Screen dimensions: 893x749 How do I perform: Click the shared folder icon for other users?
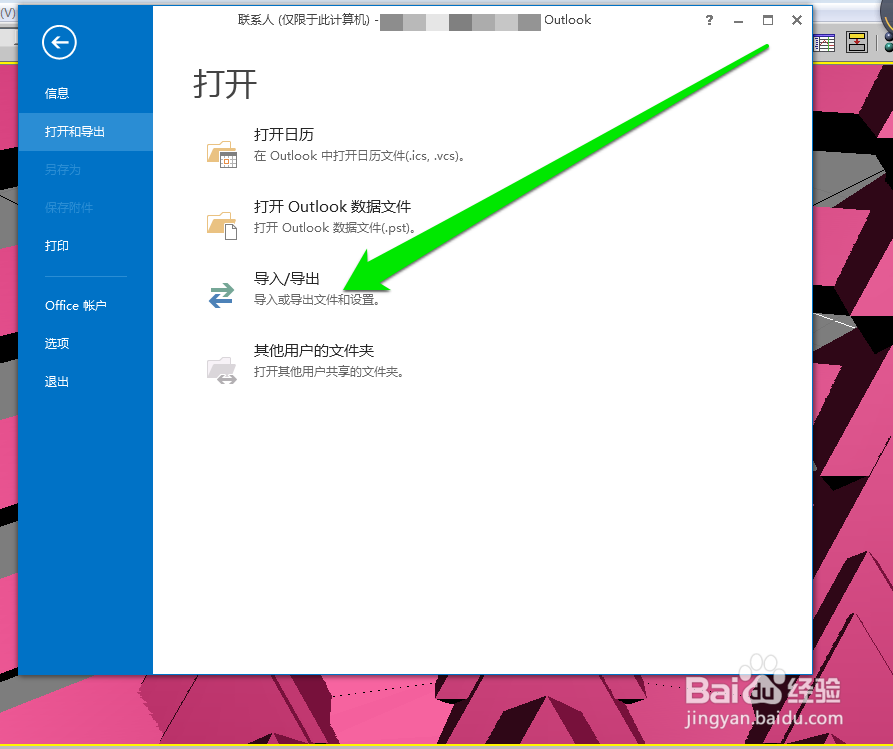coord(222,370)
